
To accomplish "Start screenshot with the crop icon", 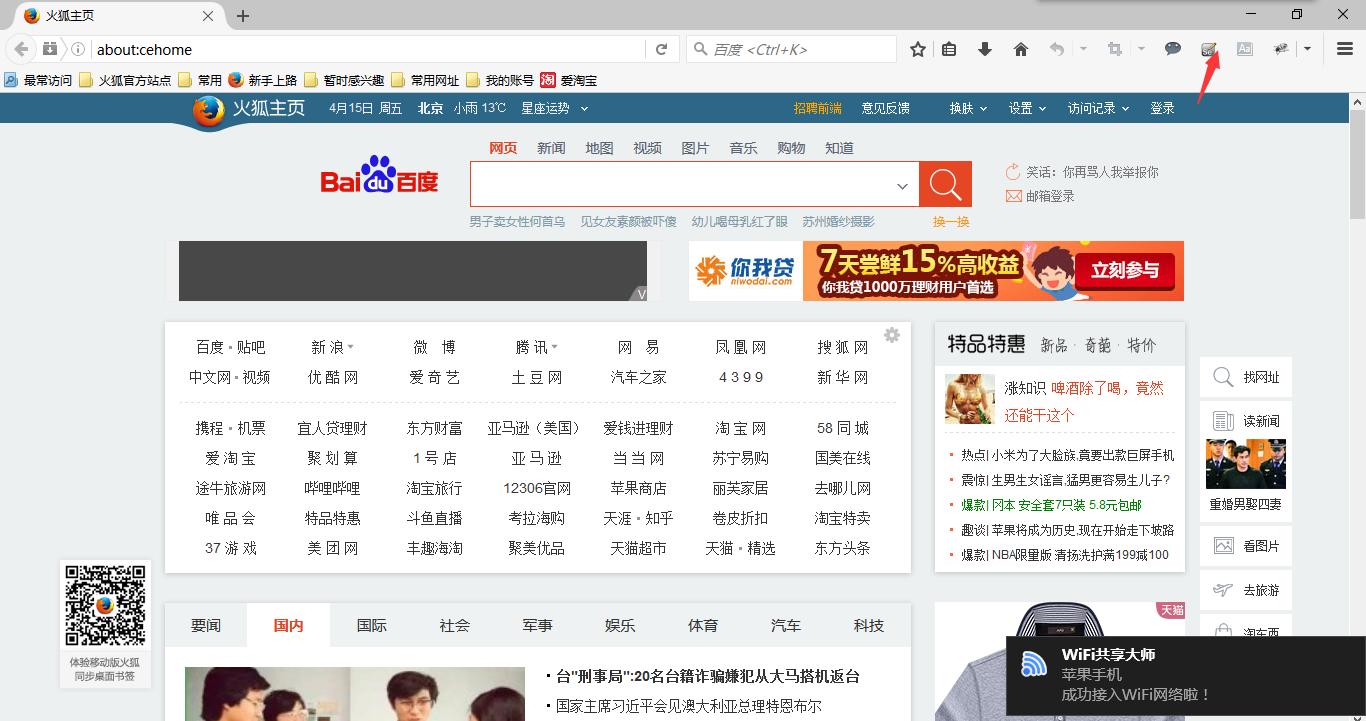I will [x=1115, y=49].
